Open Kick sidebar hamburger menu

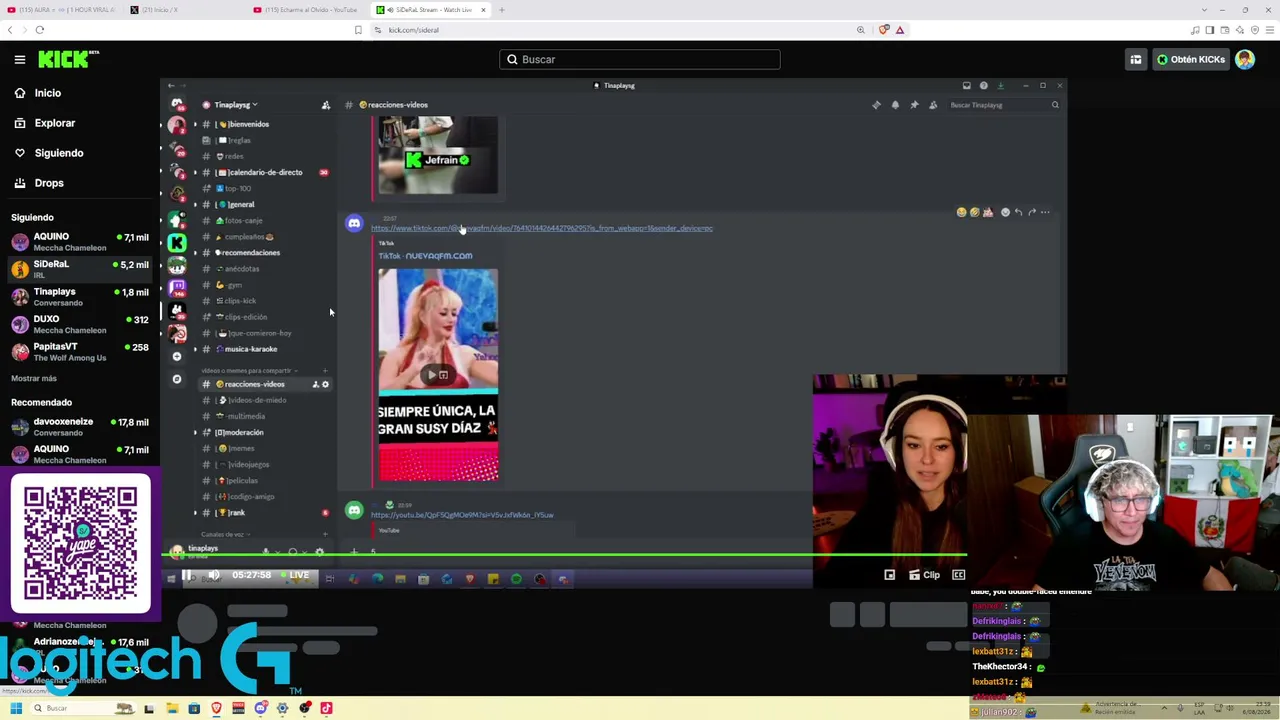click(x=19, y=60)
